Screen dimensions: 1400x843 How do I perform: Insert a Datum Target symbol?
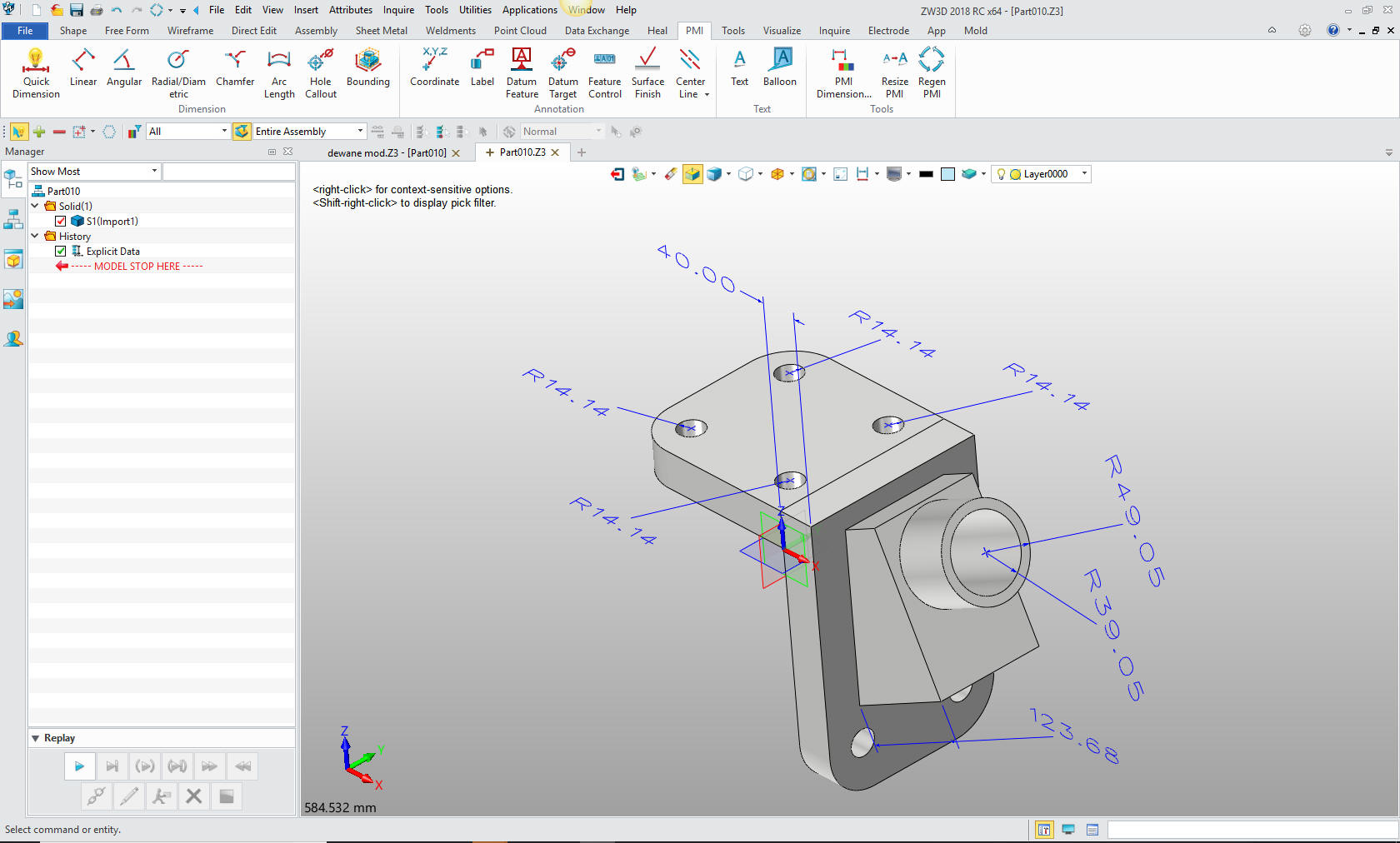(563, 73)
